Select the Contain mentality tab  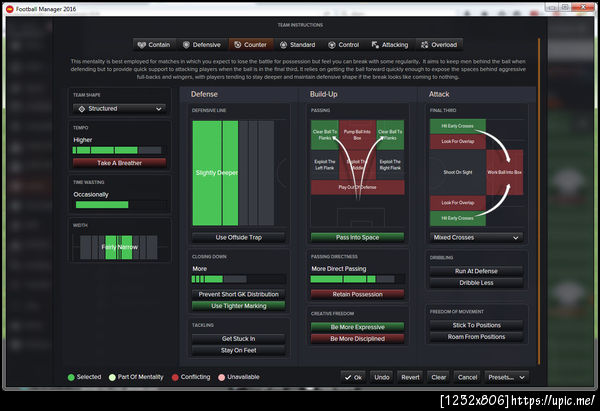[154, 45]
